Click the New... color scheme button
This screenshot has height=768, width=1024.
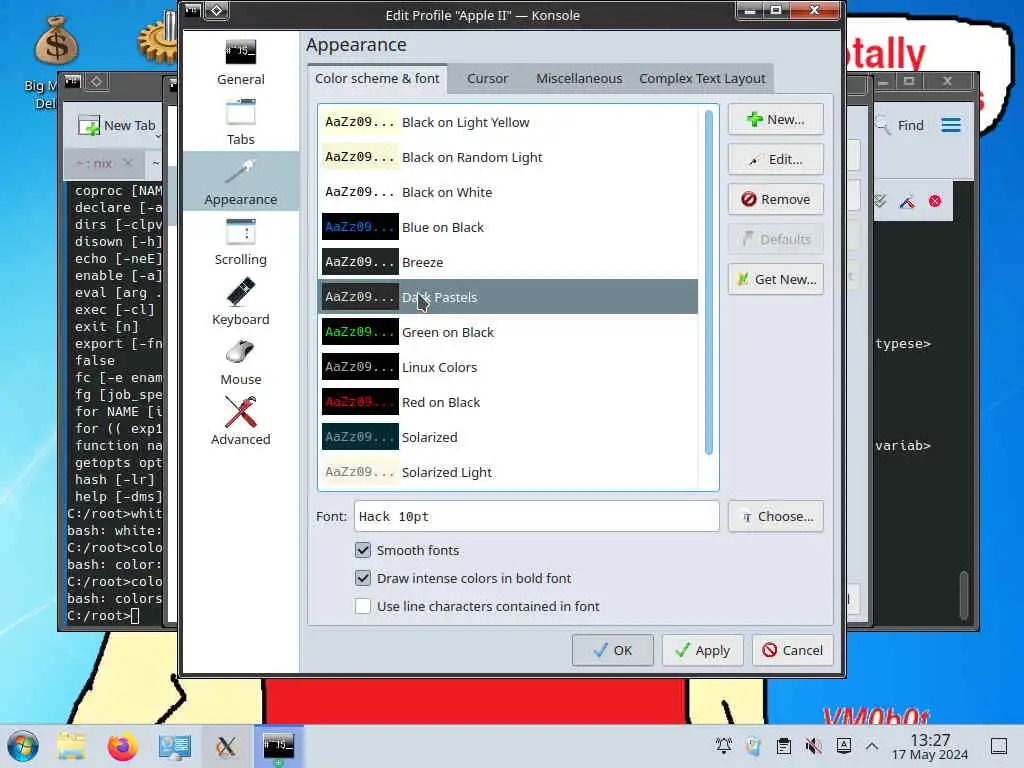click(776, 120)
